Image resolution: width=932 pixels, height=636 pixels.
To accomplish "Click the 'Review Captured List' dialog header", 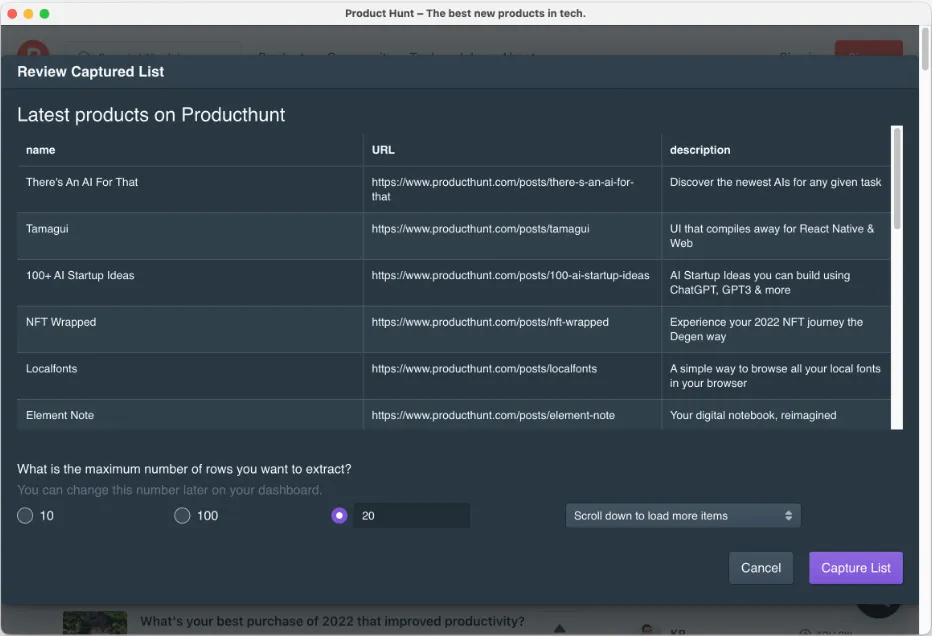I will (90, 71).
